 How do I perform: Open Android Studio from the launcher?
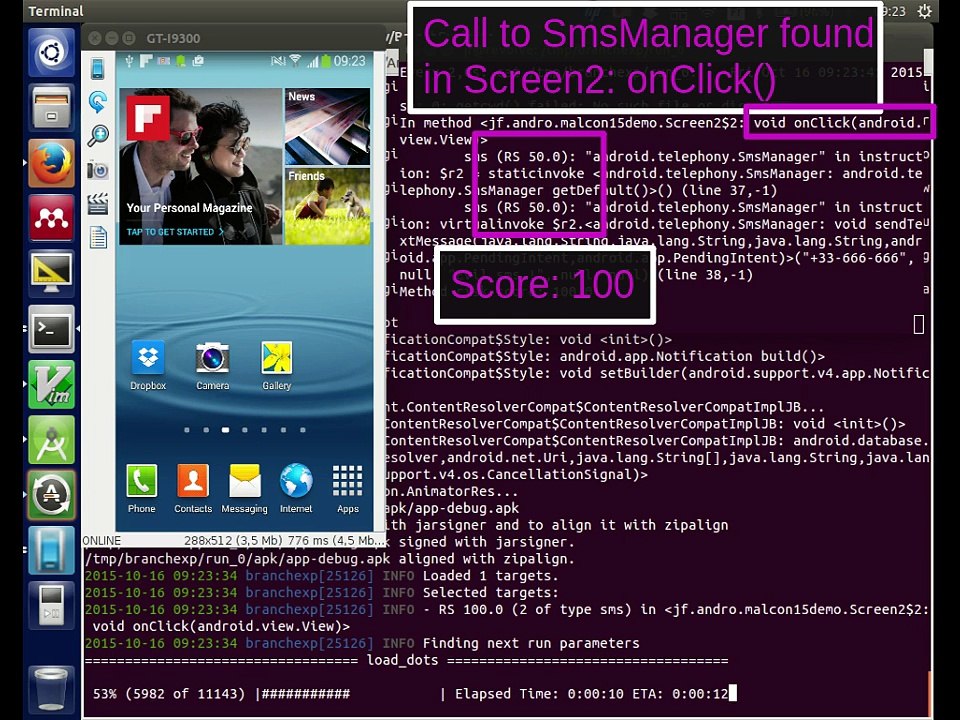[51, 440]
